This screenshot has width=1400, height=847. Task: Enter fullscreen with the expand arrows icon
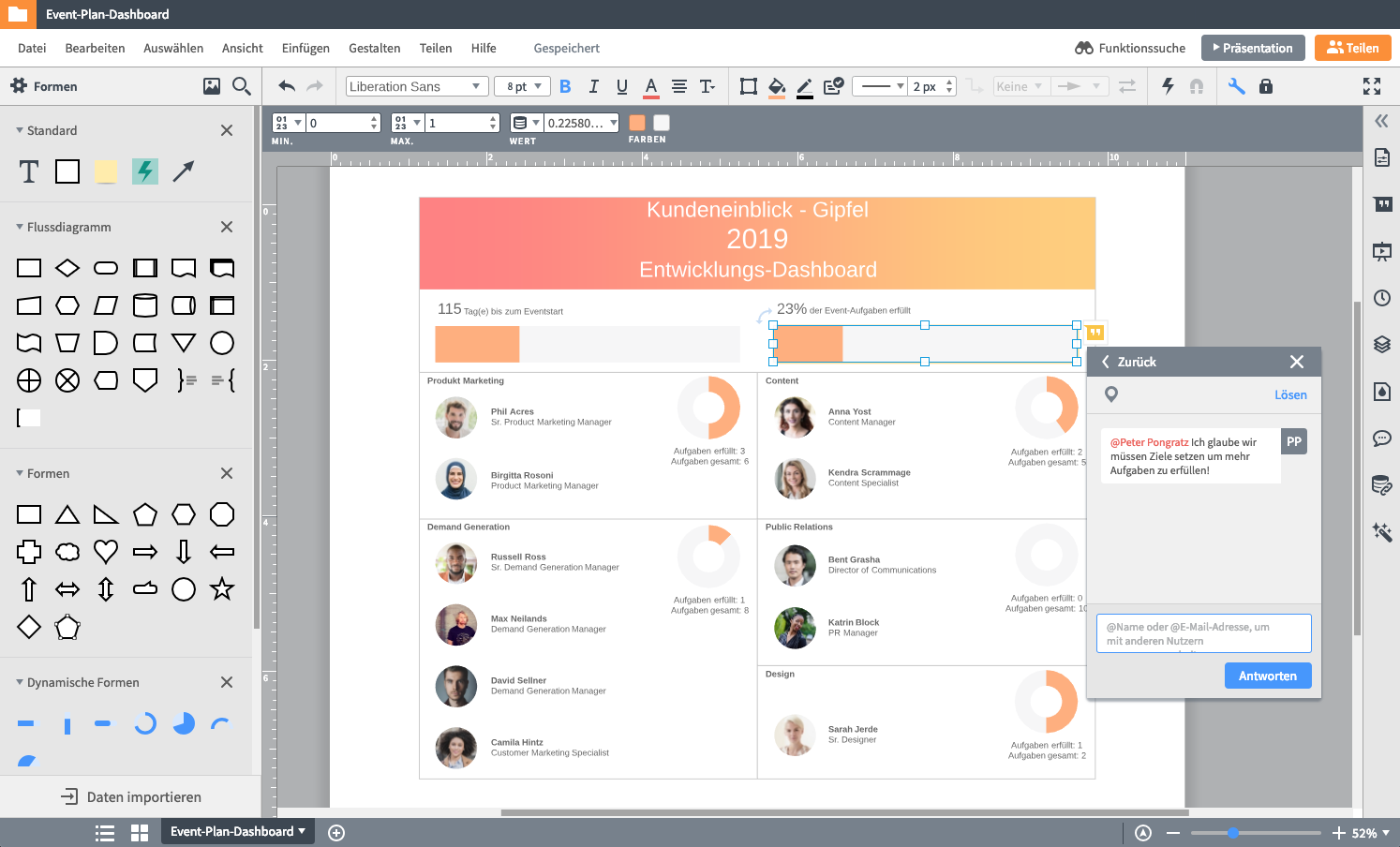tap(1371, 86)
